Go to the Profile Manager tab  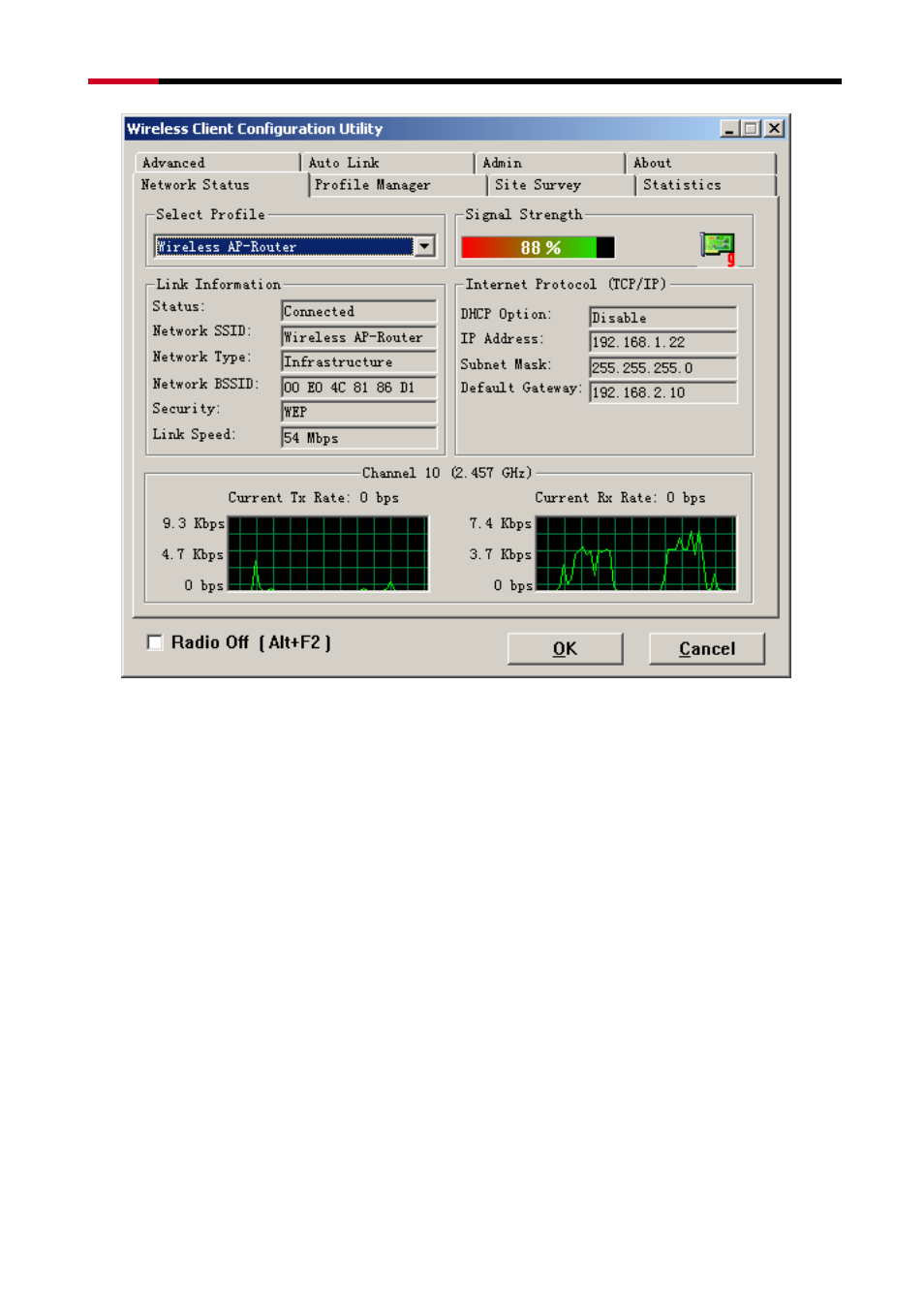click(x=397, y=185)
